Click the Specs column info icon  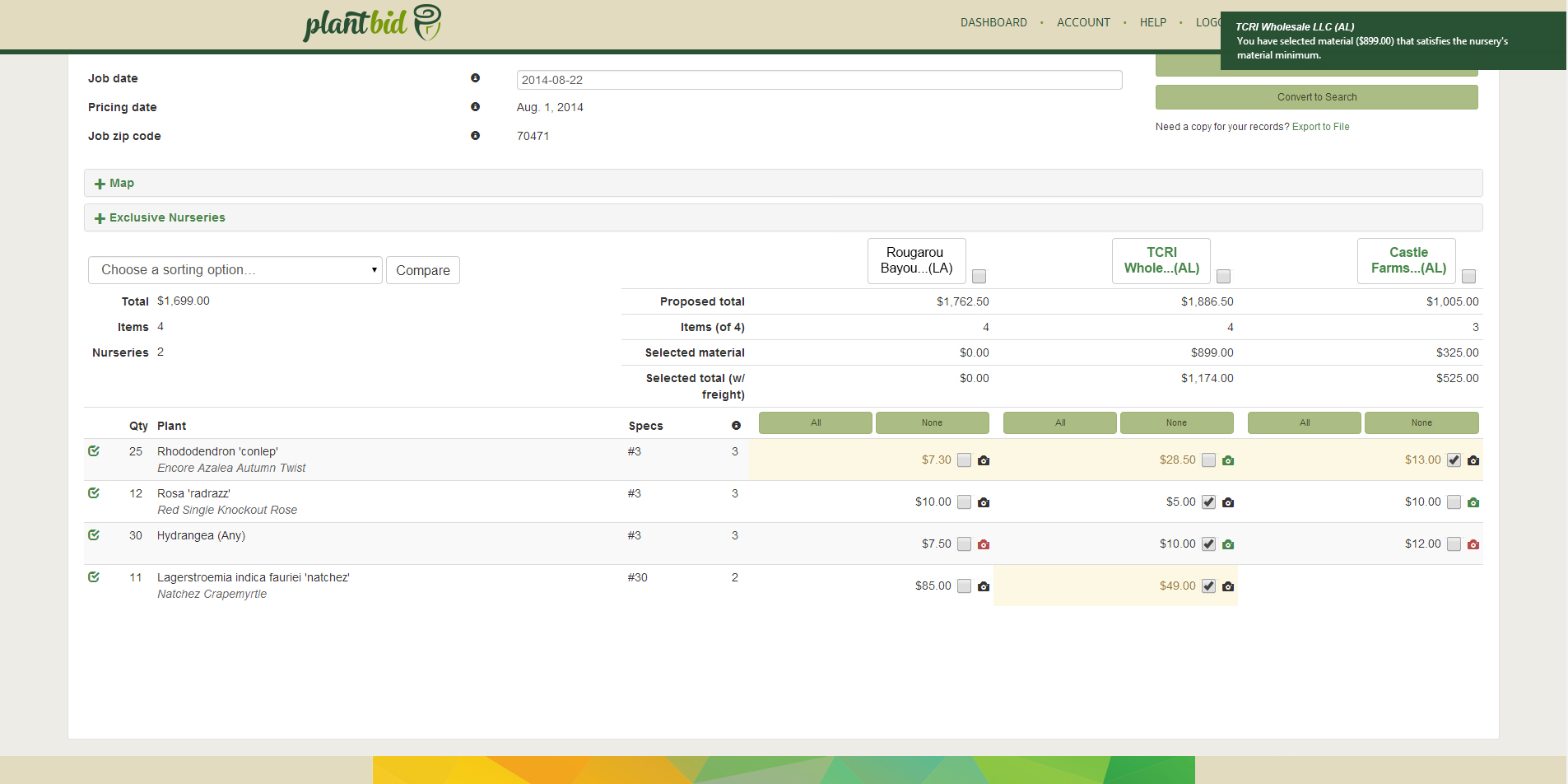(736, 426)
